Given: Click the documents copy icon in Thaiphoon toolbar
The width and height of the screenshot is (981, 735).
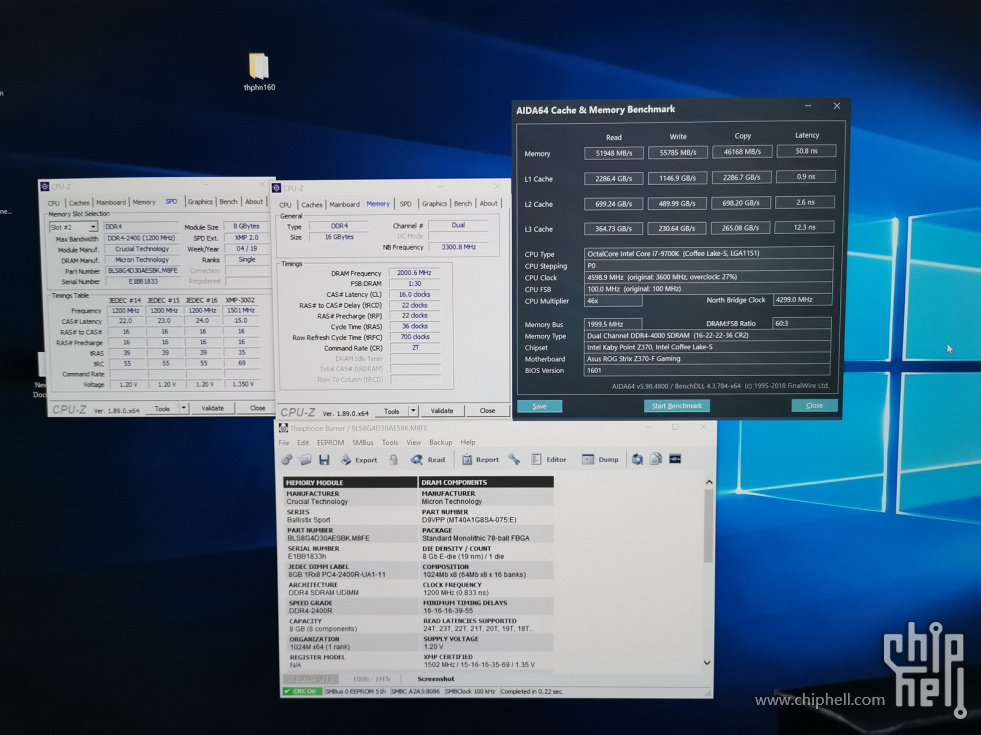Looking at the screenshot, I should tap(656, 459).
